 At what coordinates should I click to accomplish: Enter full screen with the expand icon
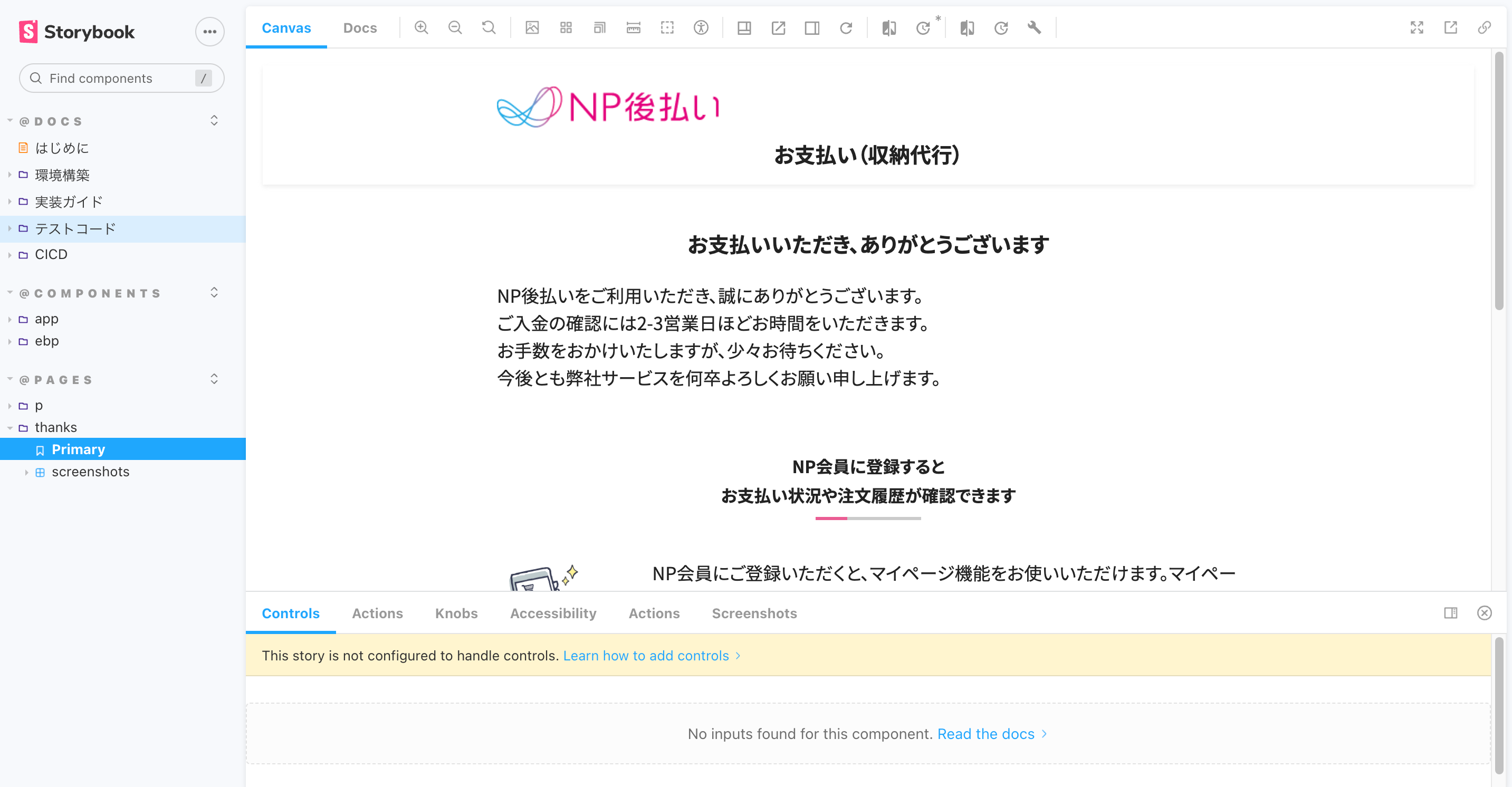1417,27
